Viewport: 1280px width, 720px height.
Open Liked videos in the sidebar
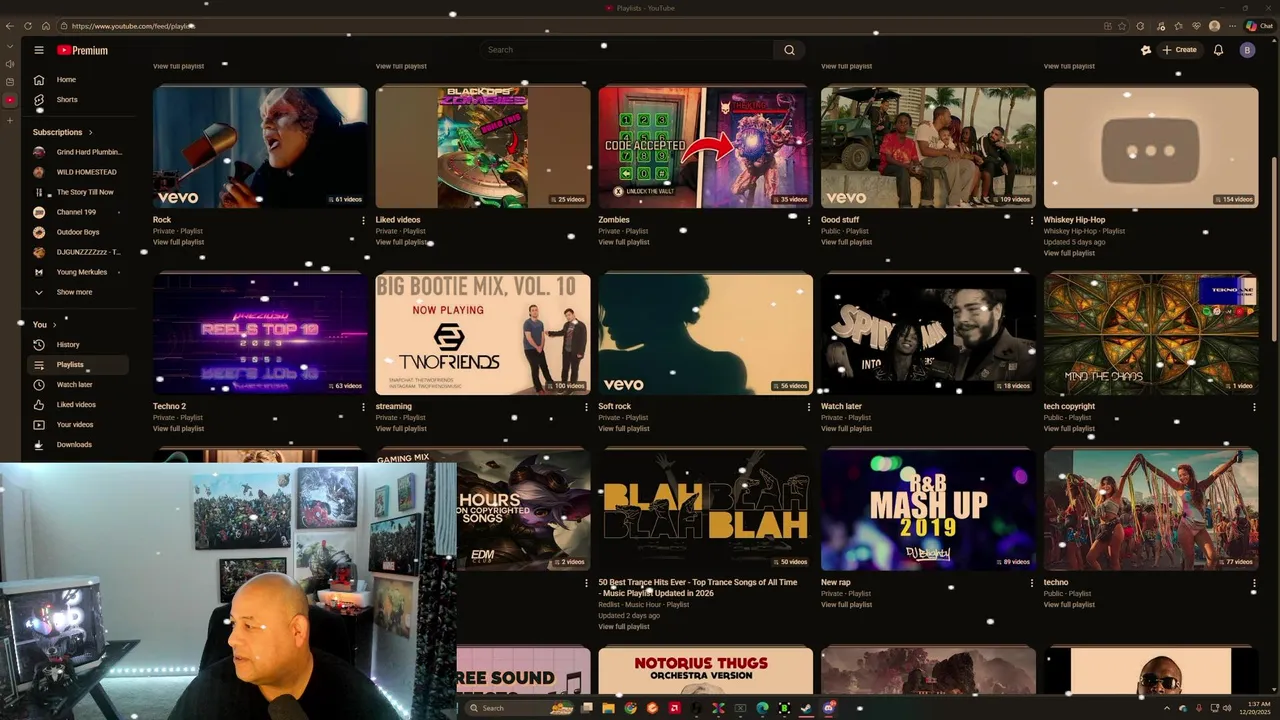coord(76,405)
